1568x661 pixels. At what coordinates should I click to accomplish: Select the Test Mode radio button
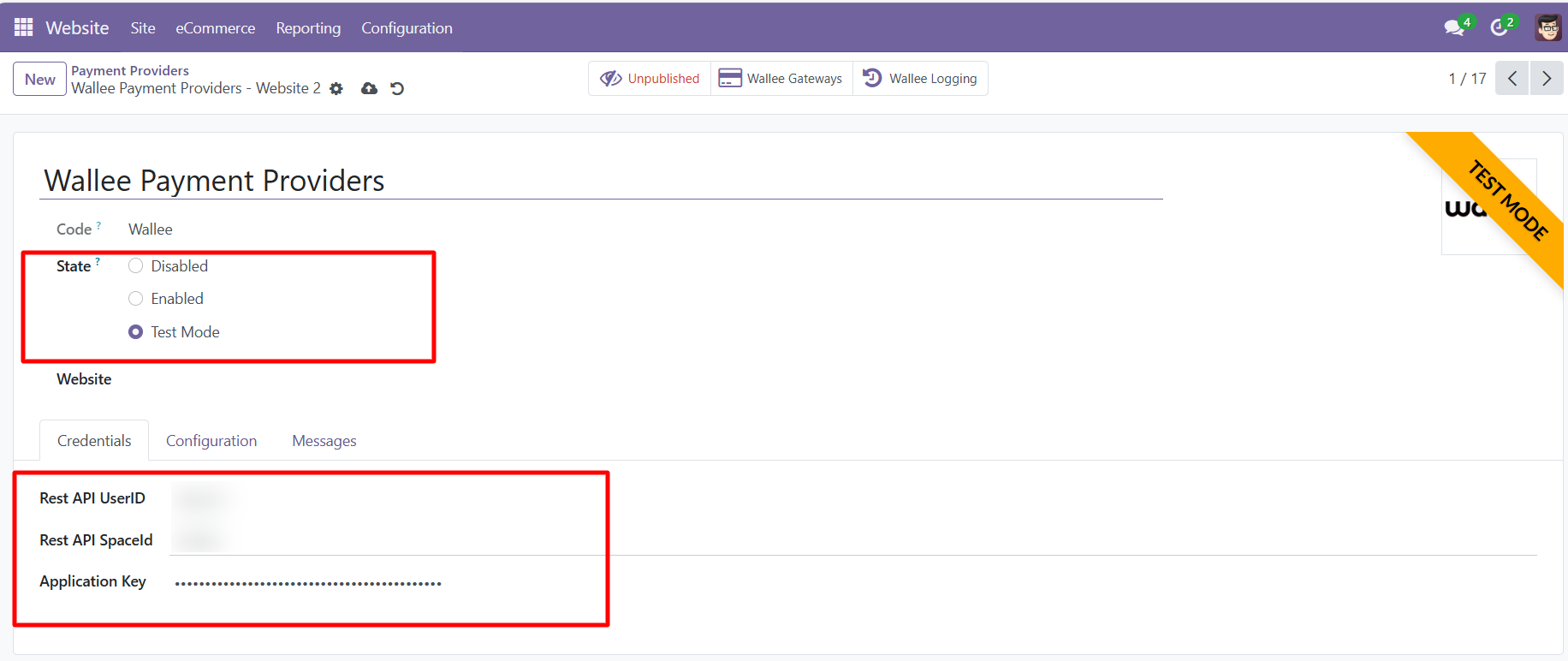point(135,332)
